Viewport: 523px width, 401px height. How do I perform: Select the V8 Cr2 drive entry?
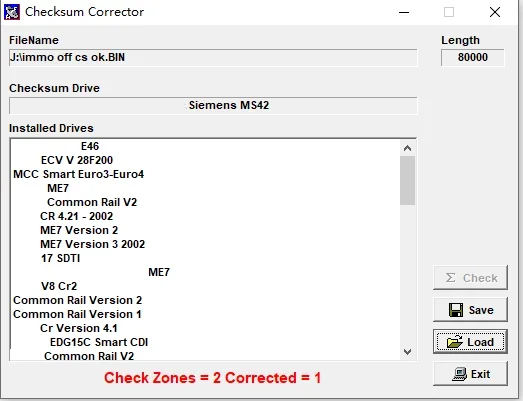click(59, 286)
